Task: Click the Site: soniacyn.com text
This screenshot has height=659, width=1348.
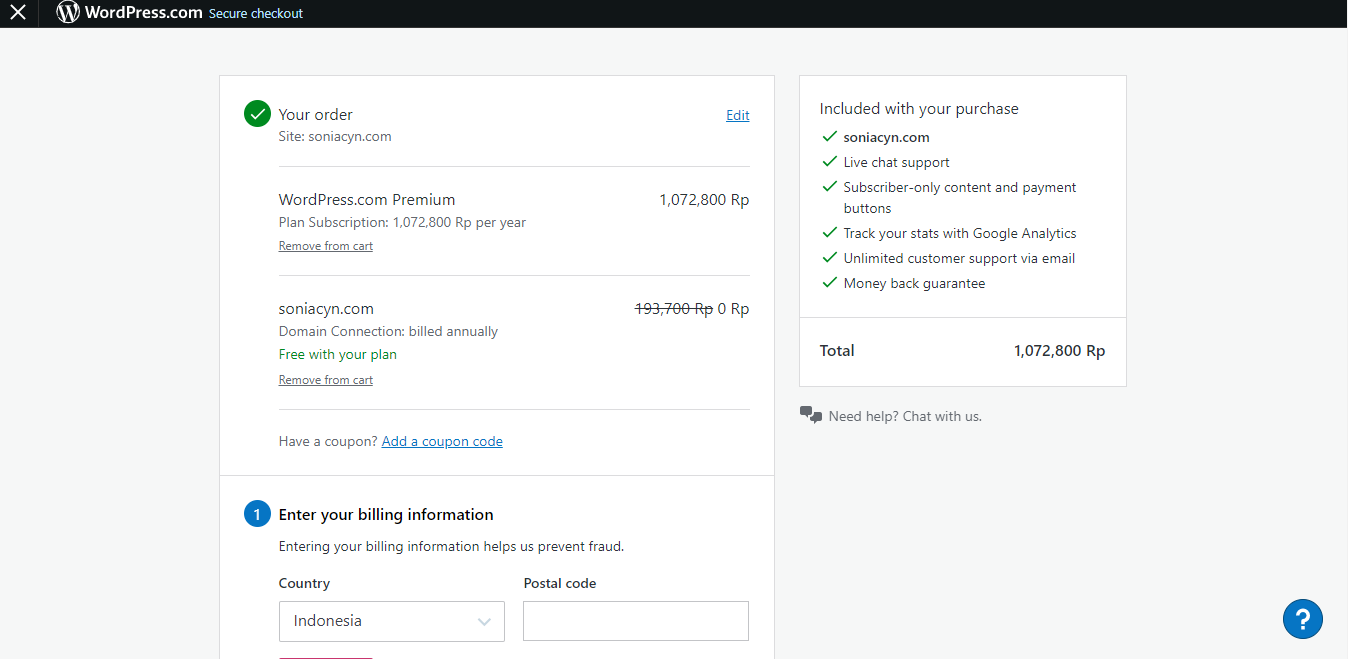Action: click(x=335, y=137)
